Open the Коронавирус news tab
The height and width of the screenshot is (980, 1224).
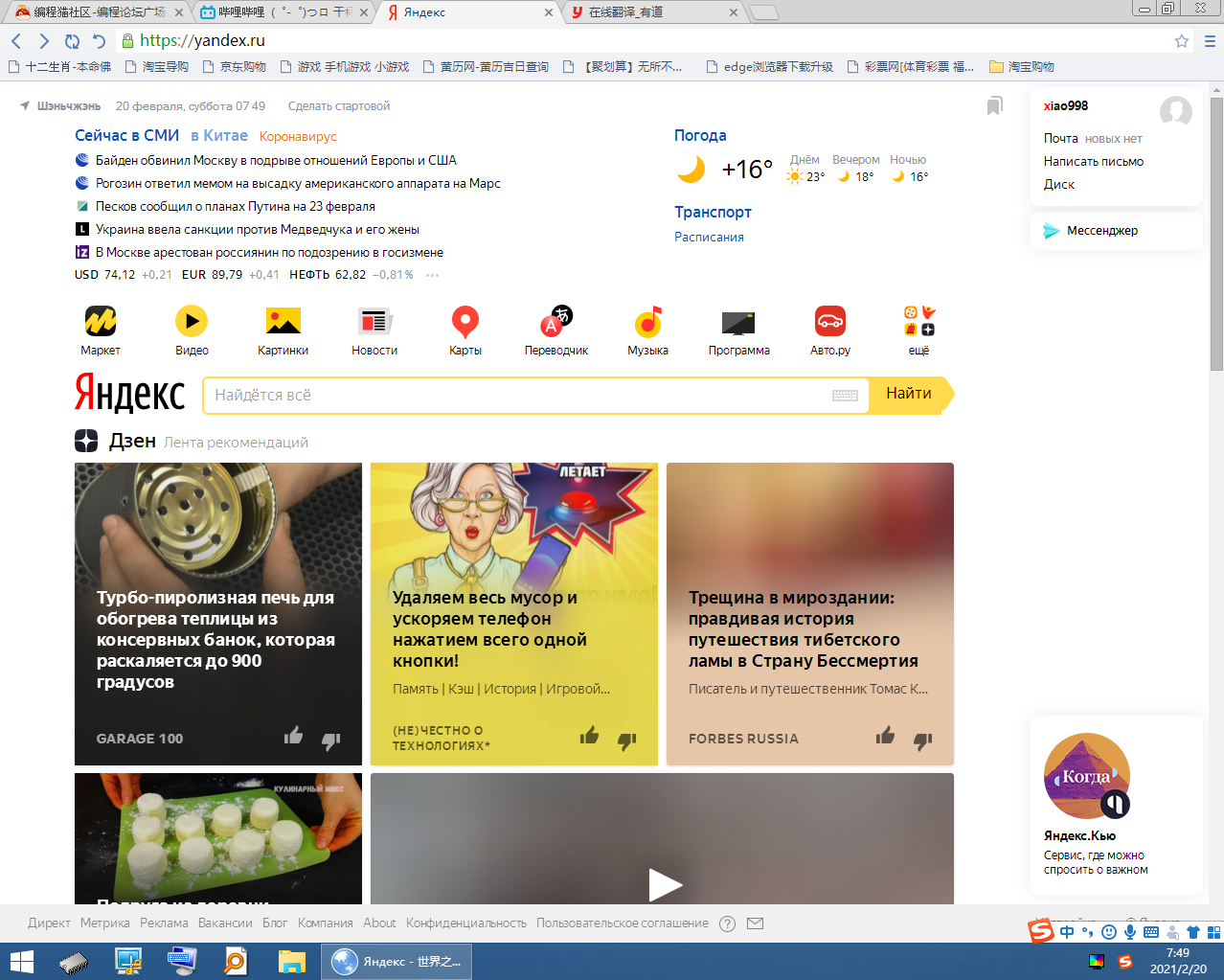pyautogui.click(x=298, y=137)
